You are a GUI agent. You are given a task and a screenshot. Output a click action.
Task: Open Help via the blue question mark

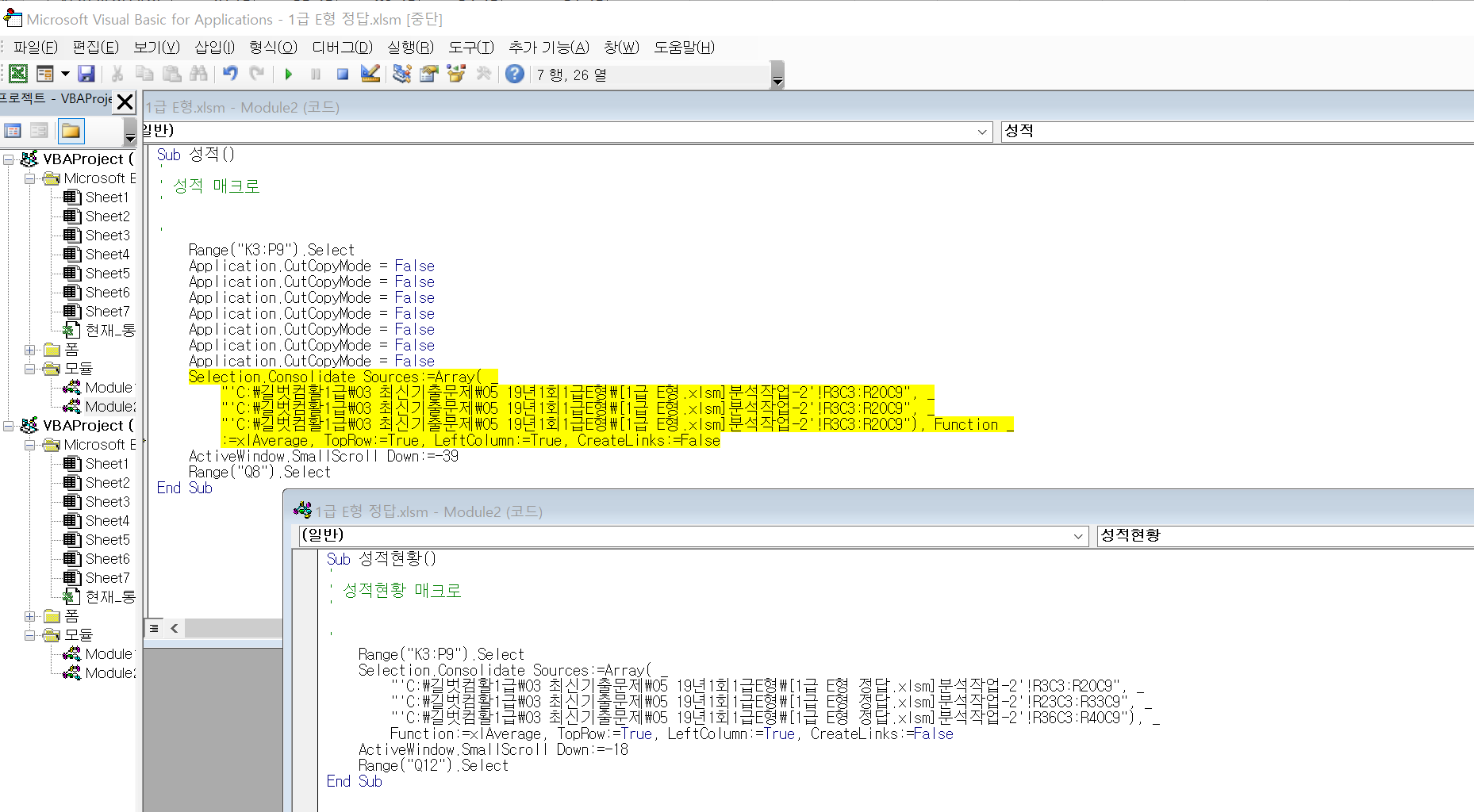tap(515, 75)
